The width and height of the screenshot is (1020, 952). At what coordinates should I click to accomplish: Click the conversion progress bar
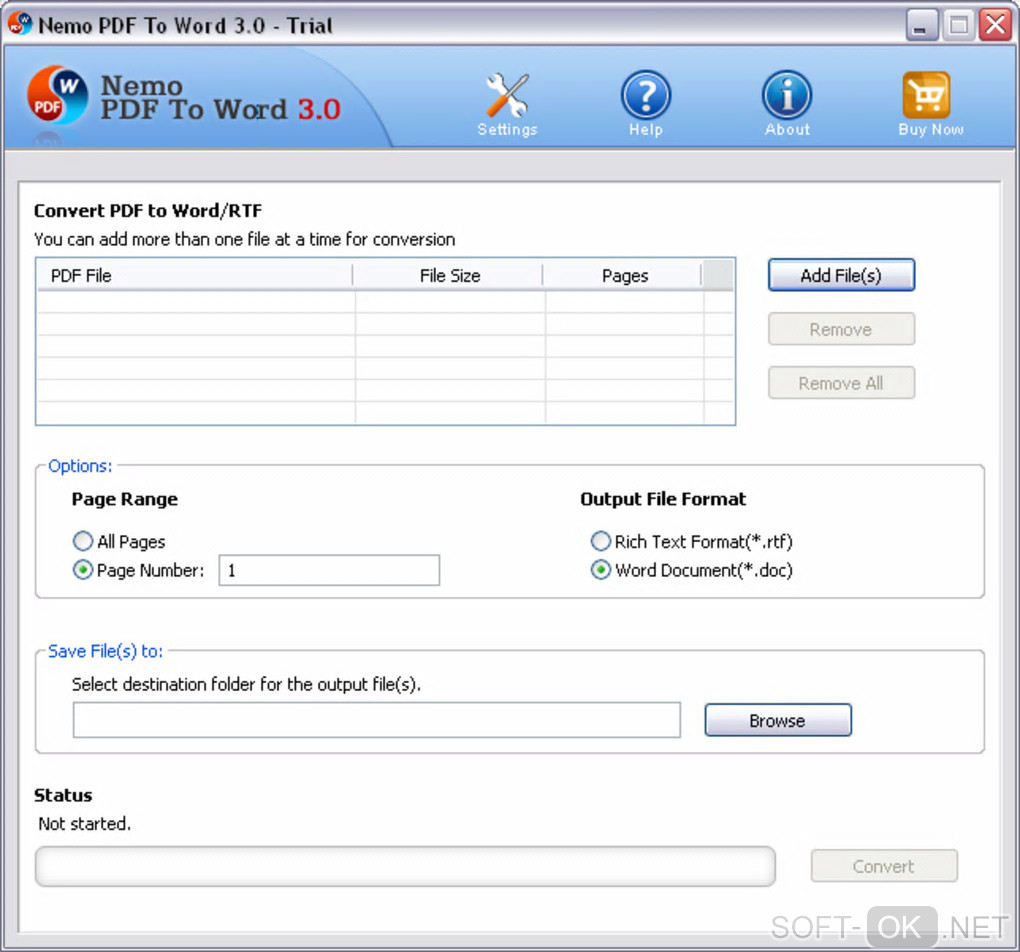point(405,867)
